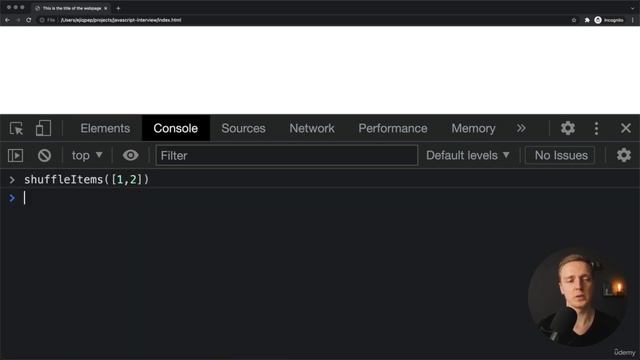Open the Elements tab
The image size is (640, 360).
click(x=105, y=128)
